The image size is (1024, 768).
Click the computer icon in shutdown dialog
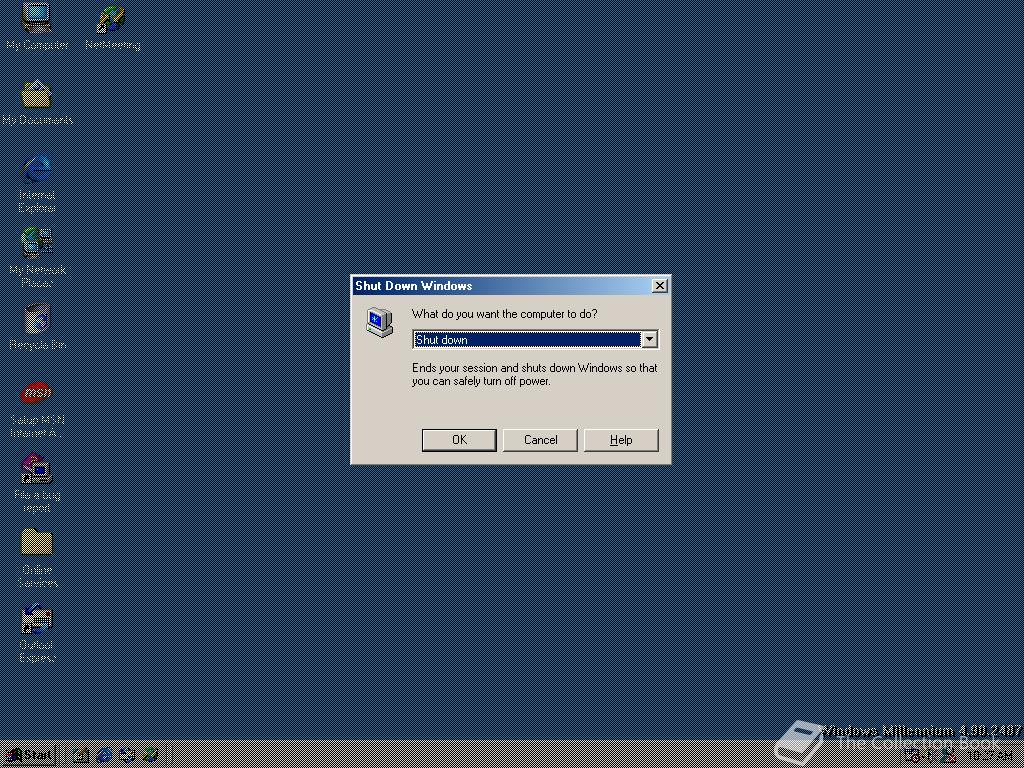[379, 322]
